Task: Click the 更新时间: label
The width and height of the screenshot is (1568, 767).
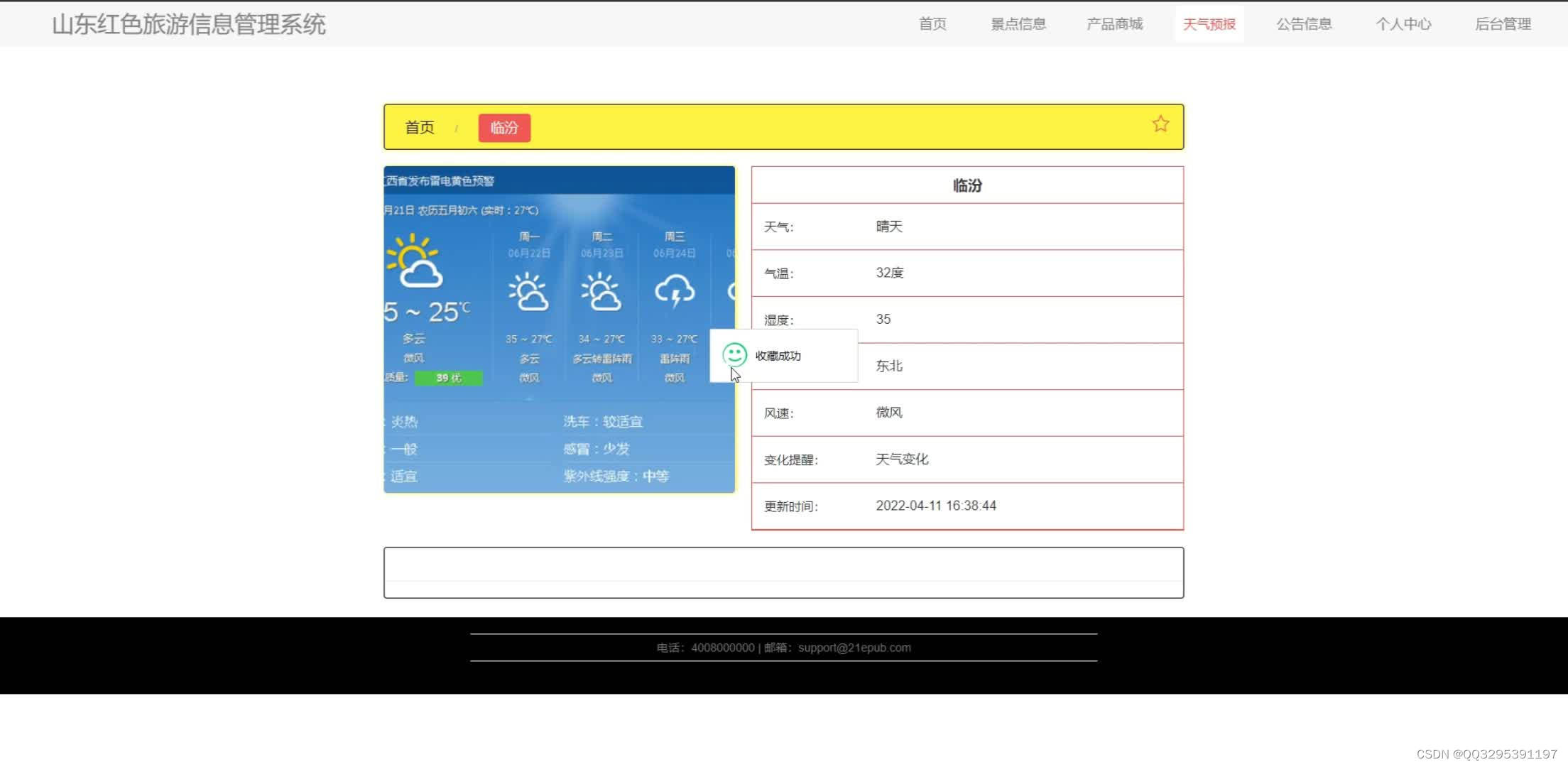Action: coord(791,506)
